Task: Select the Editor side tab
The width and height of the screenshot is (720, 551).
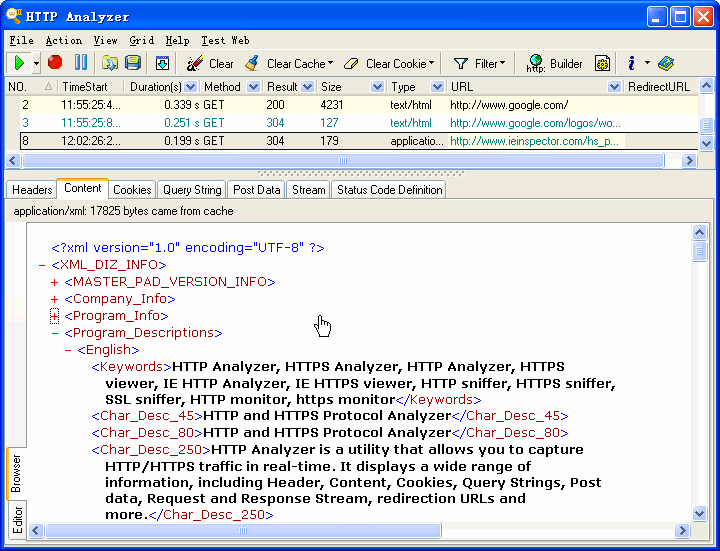Action: click(x=17, y=519)
